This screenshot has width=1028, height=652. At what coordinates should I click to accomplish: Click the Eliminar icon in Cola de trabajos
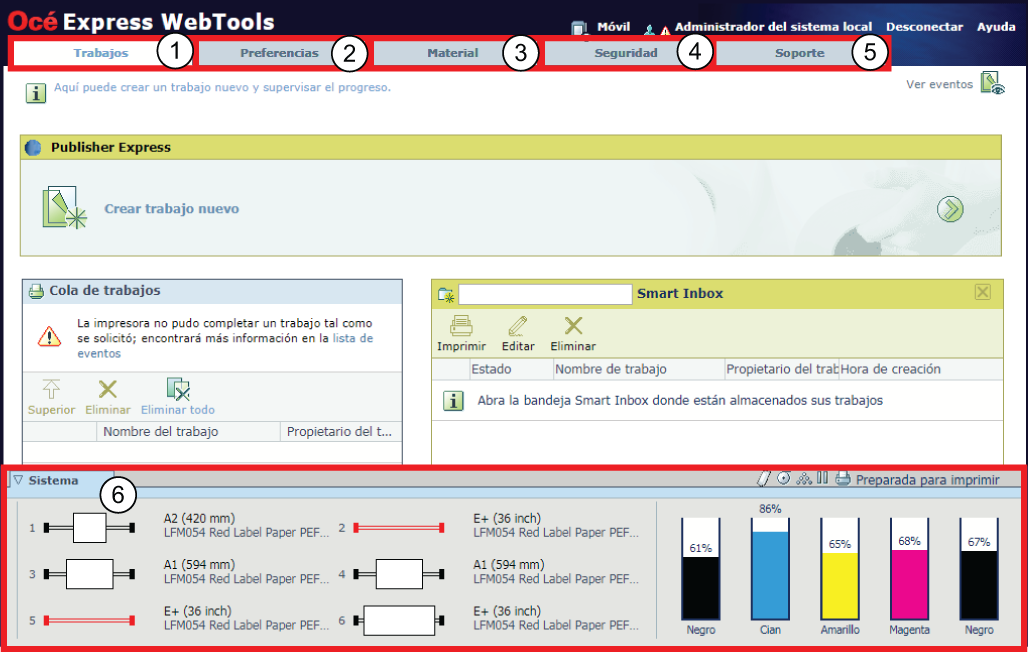108,389
